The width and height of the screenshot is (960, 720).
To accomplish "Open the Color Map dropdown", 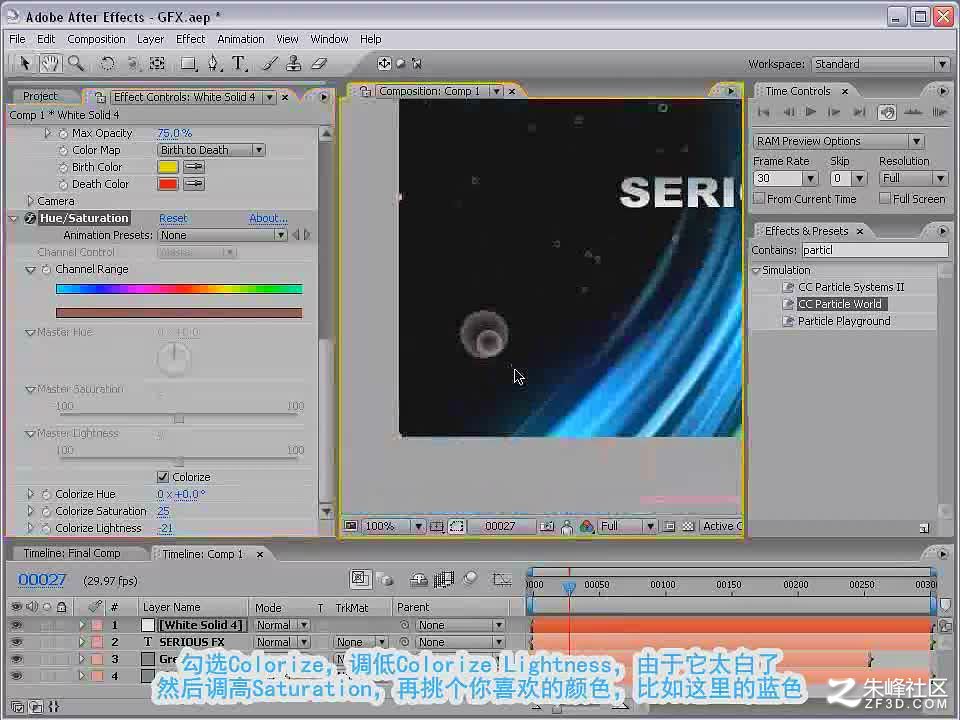I will pos(211,150).
